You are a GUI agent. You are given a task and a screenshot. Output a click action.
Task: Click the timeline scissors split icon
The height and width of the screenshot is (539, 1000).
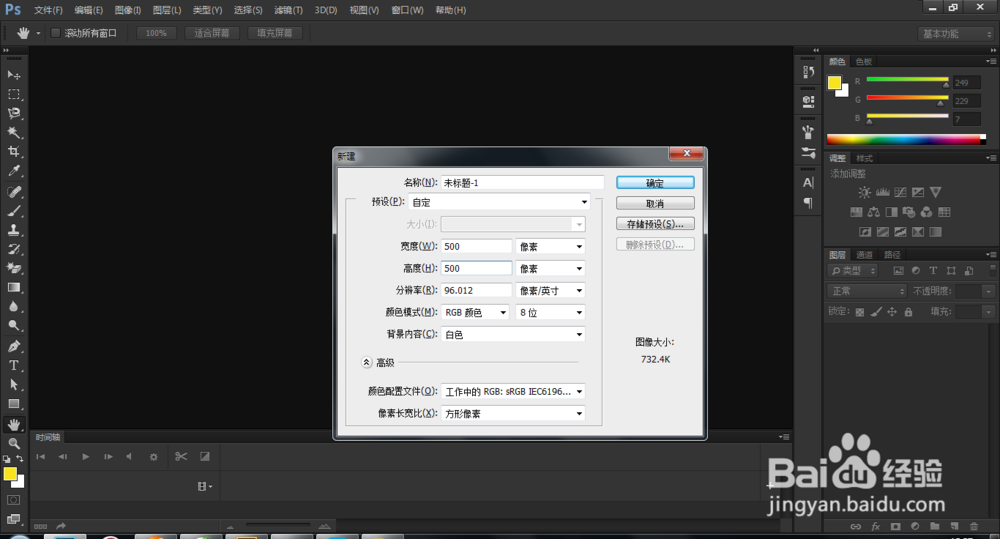click(181, 457)
